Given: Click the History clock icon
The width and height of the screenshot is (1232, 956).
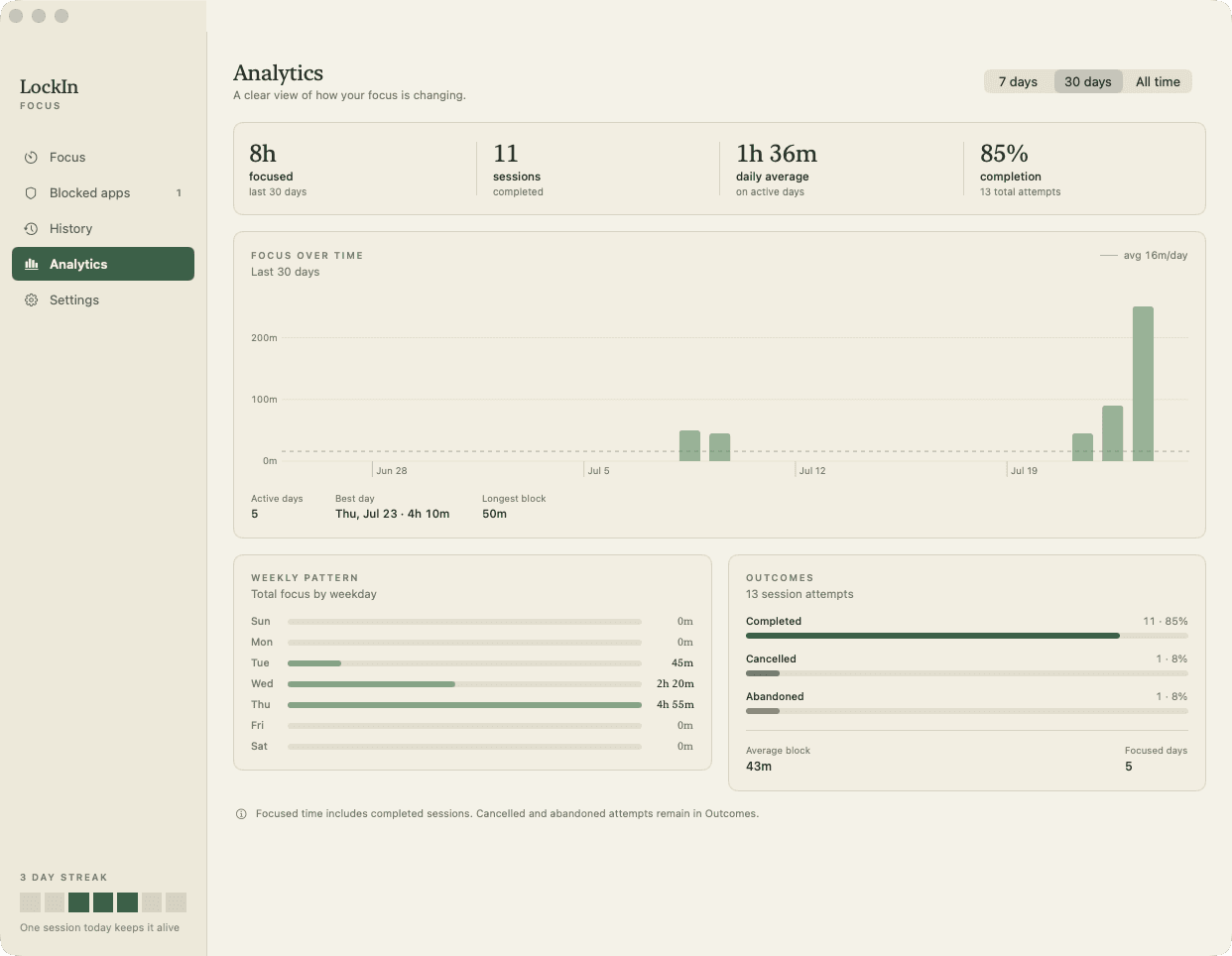Looking at the screenshot, I should pyautogui.click(x=31, y=229).
